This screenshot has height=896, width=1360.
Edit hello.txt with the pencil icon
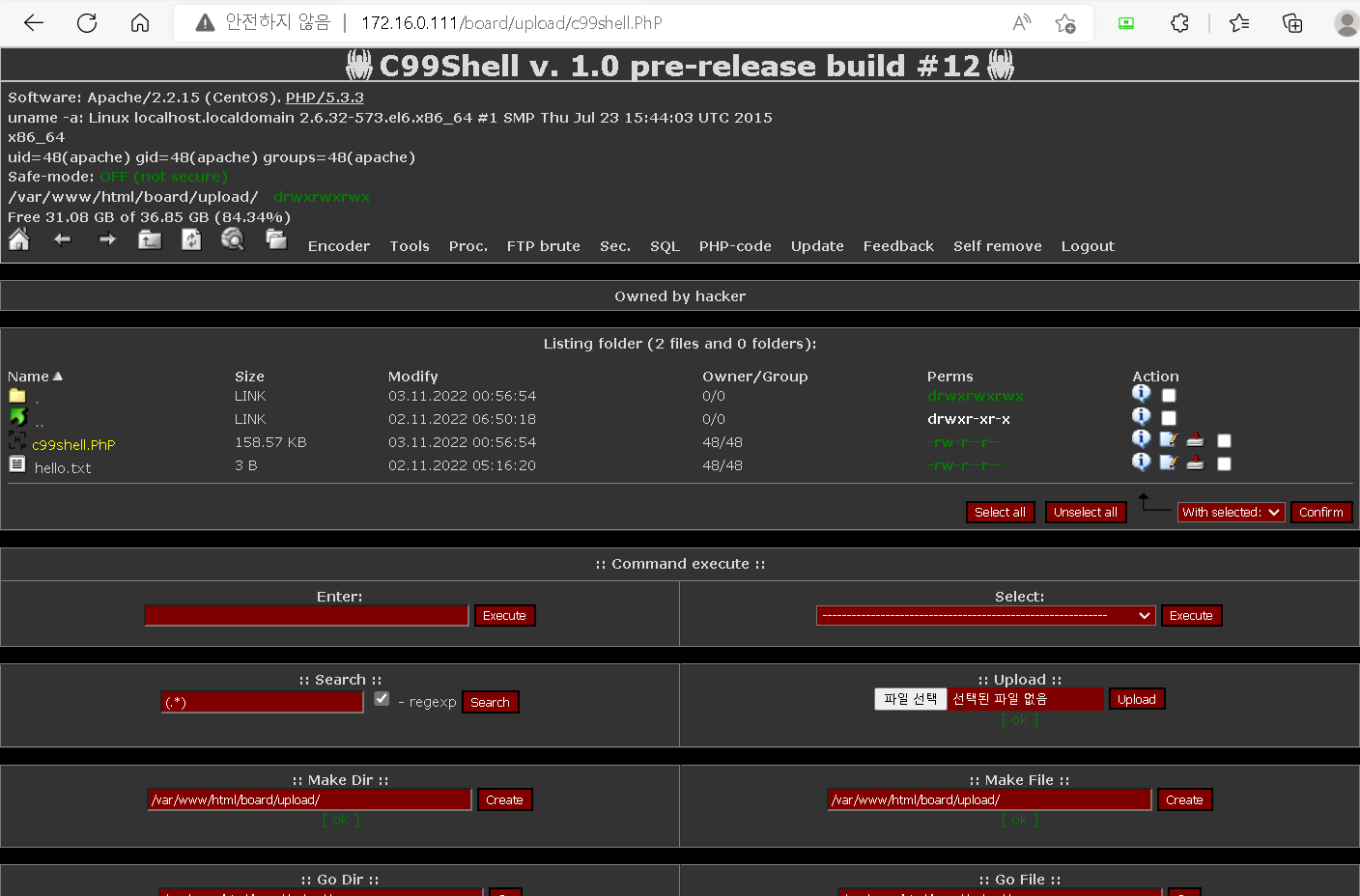1169,463
